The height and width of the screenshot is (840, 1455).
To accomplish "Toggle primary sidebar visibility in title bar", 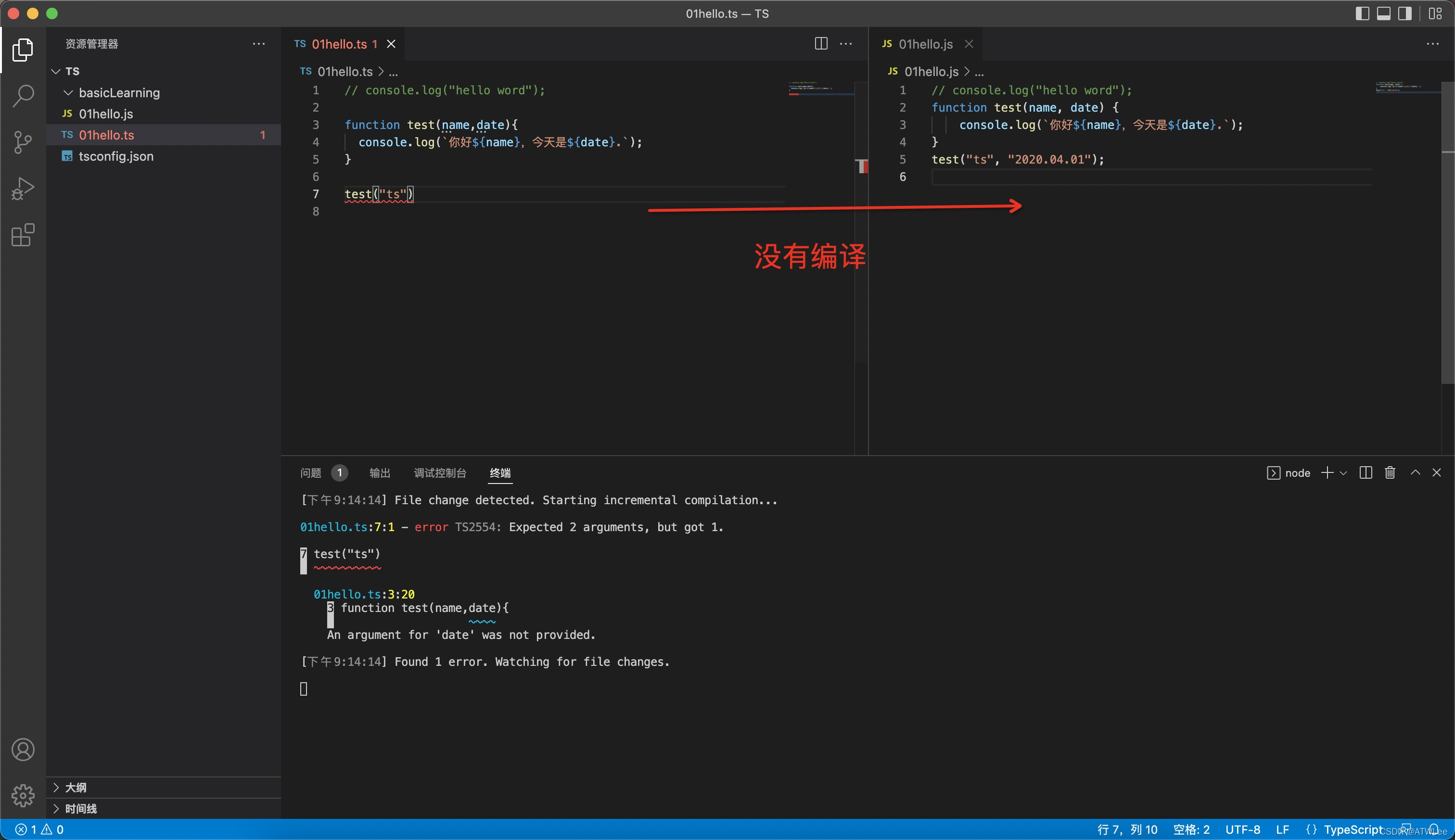I will pos(1362,13).
